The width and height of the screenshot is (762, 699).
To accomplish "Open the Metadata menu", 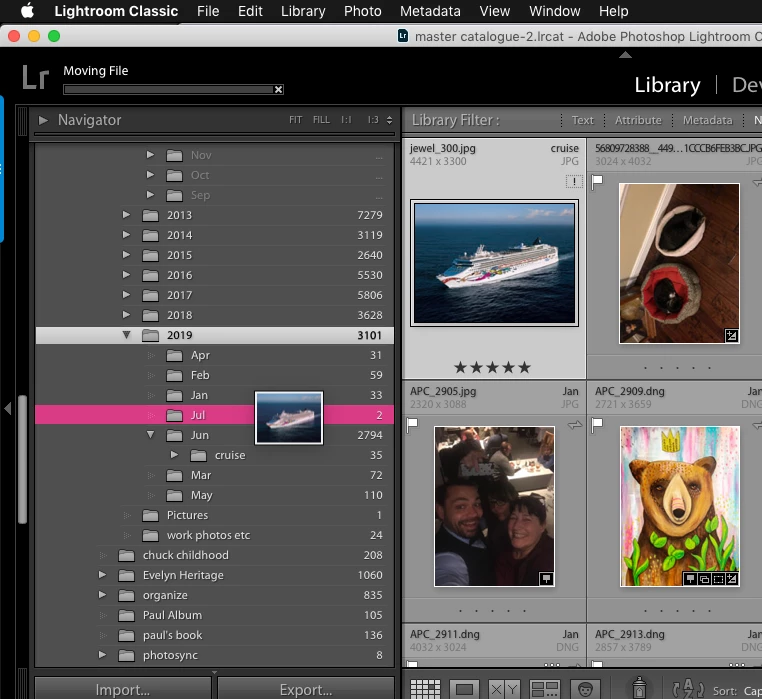I will (x=430, y=11).
